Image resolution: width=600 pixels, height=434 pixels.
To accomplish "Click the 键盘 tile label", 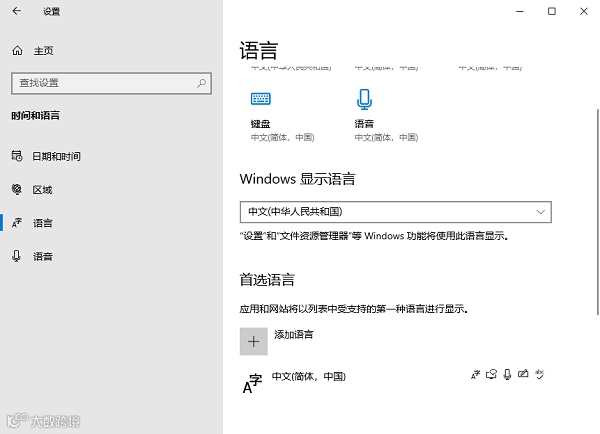I will [261, 124].
